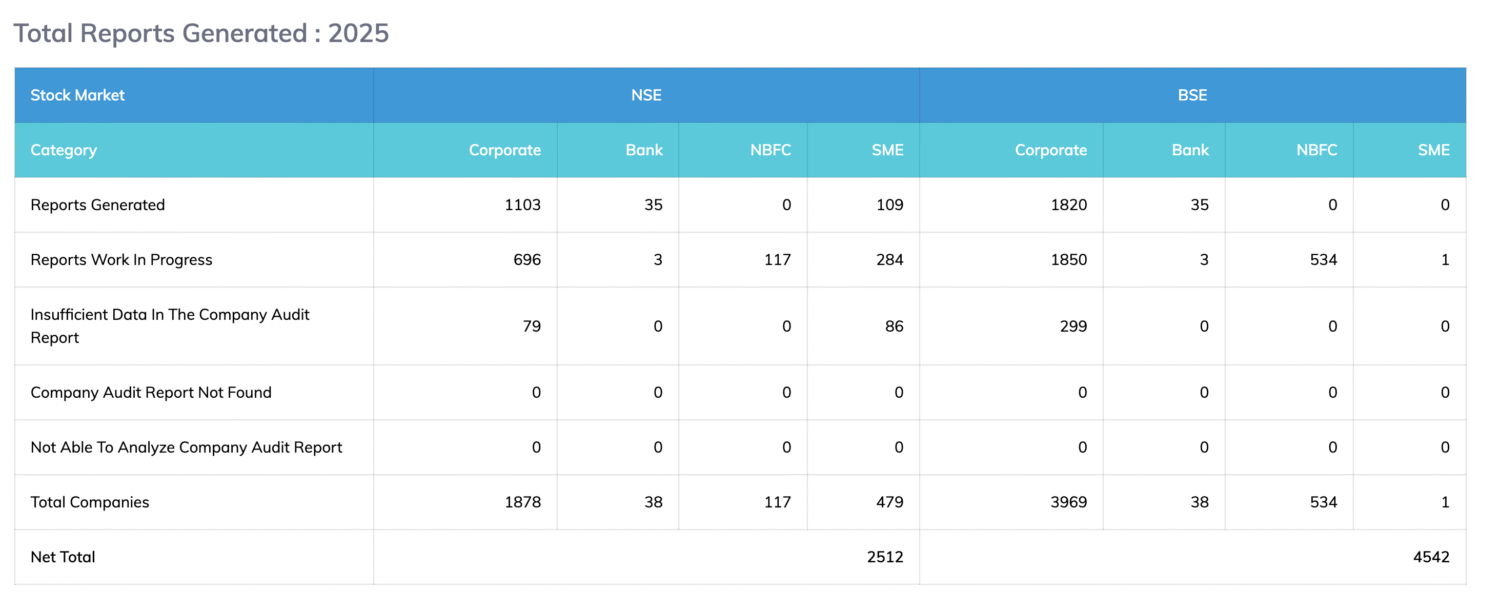1500x611 pixels.
Task: Click the Insufficient Data In The Company Audit Report label
Action: click(x=170, y=326)
